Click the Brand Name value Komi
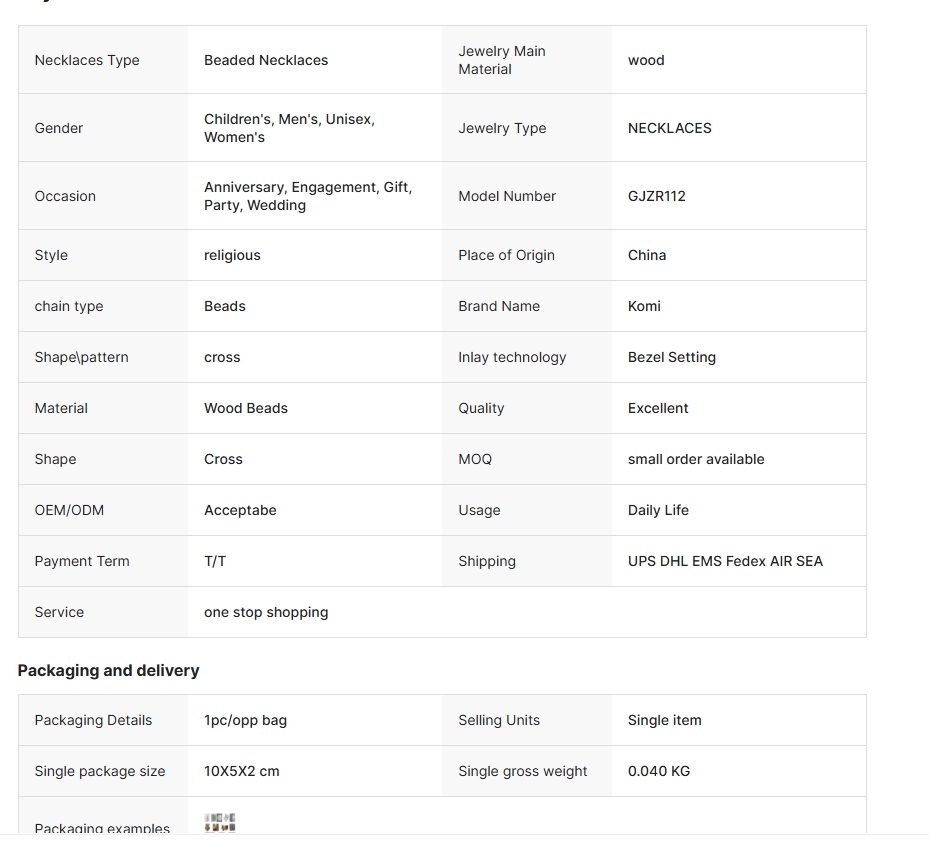 point(644,306)
